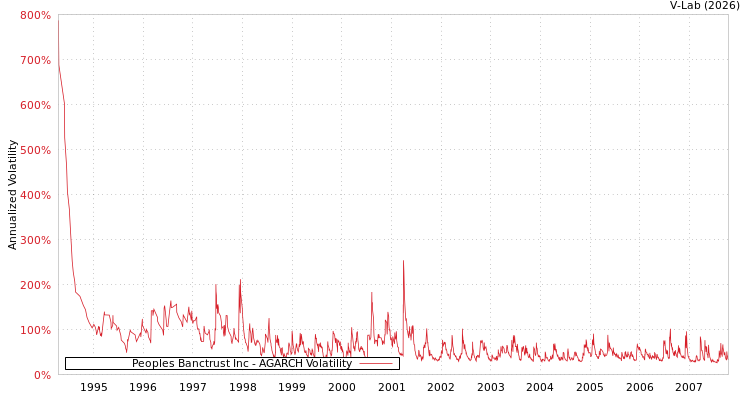Click the 1997 x-axis label
This screenshot has width=750, height=400.
point(193,387)
